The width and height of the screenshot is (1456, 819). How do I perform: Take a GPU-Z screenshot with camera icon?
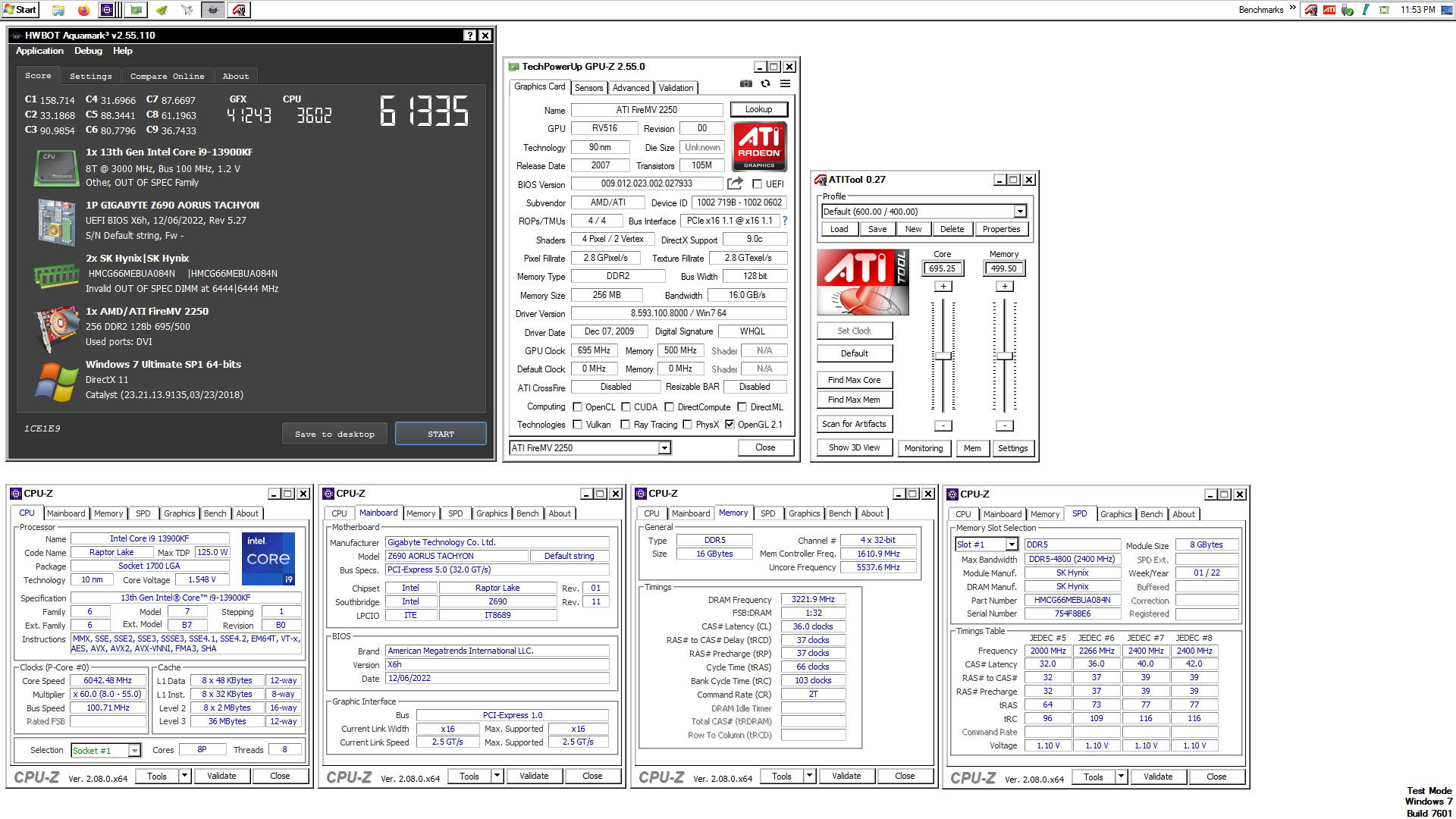746,83
